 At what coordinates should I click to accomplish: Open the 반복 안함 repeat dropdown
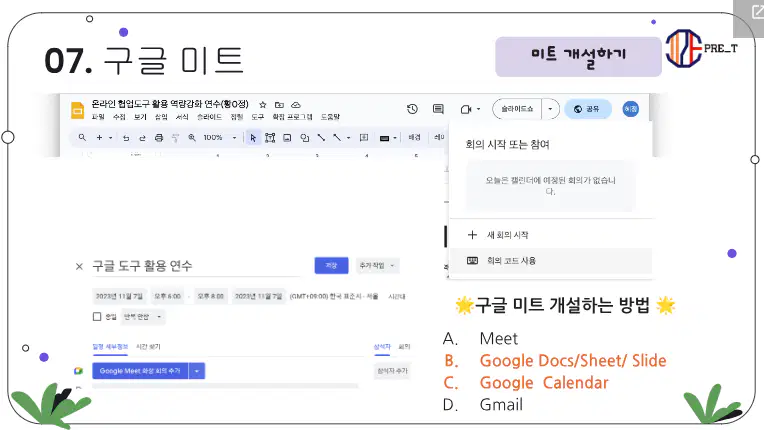click(143, 317)
